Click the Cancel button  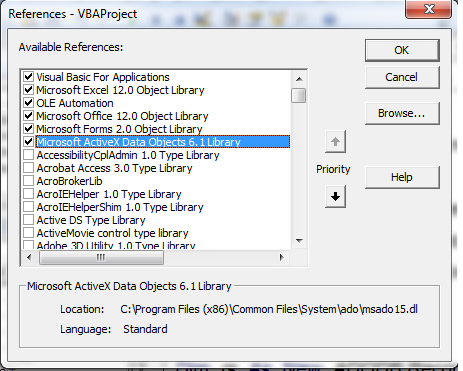pyautogui.click(x=402, y=77)
